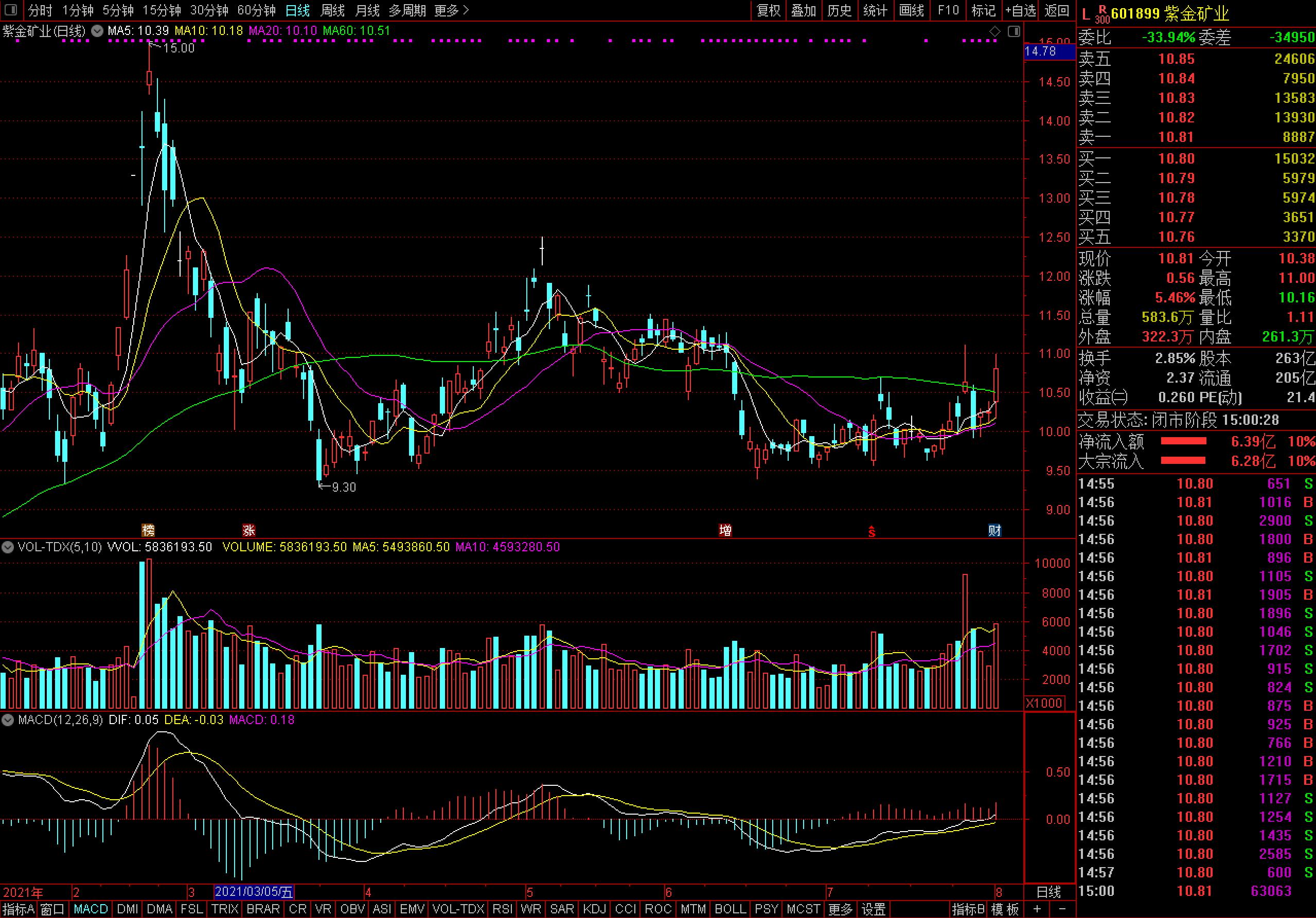Switch to 周线 weekly period tab
The width and height of the screenshot is (1316, 918).
click(332, 10)
